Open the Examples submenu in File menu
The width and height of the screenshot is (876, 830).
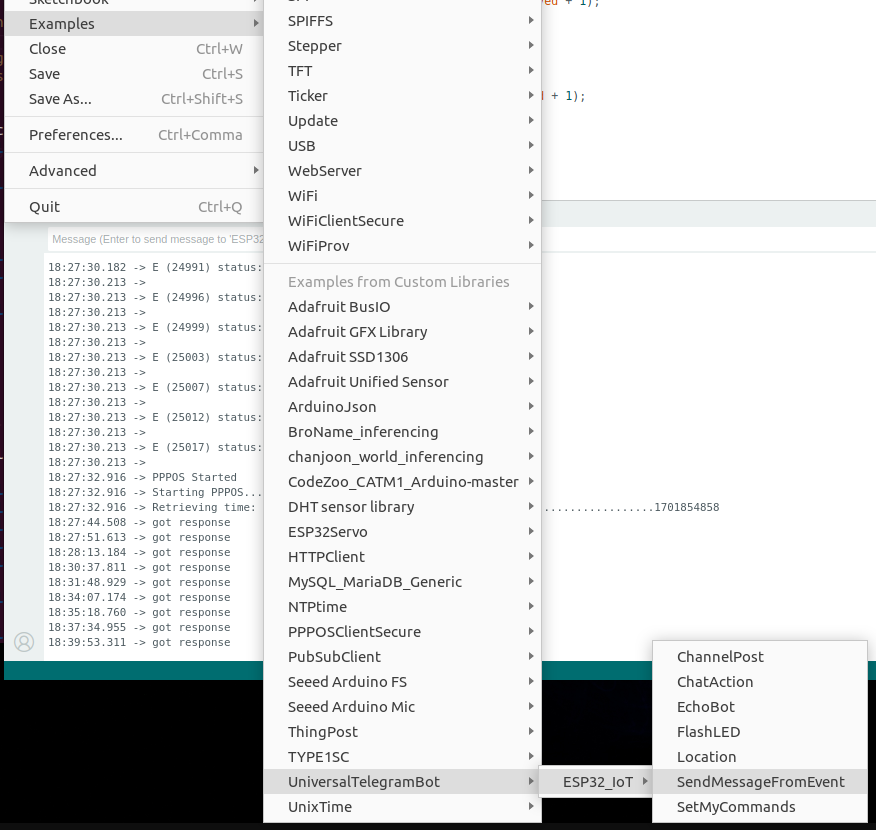(134, 24)
